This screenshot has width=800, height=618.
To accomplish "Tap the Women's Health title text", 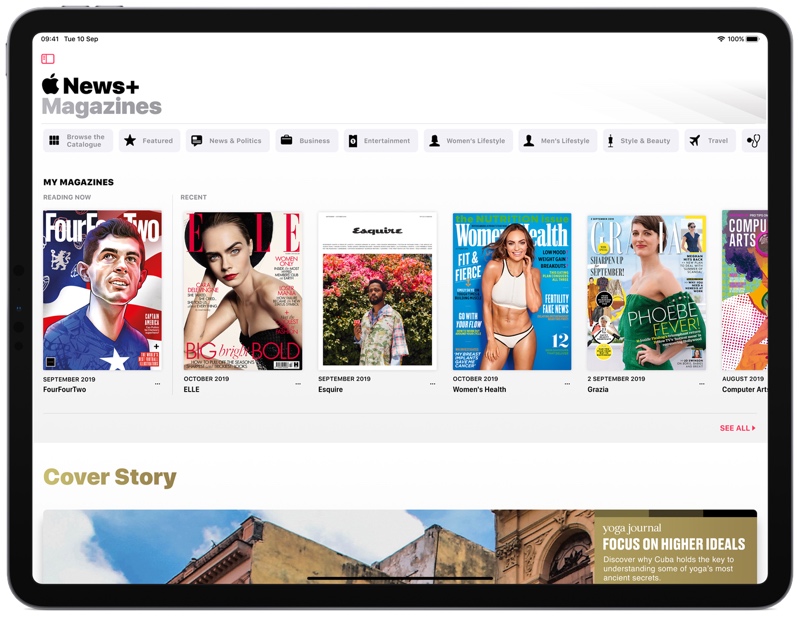I will pyautogui.click(x=480, y=389).
